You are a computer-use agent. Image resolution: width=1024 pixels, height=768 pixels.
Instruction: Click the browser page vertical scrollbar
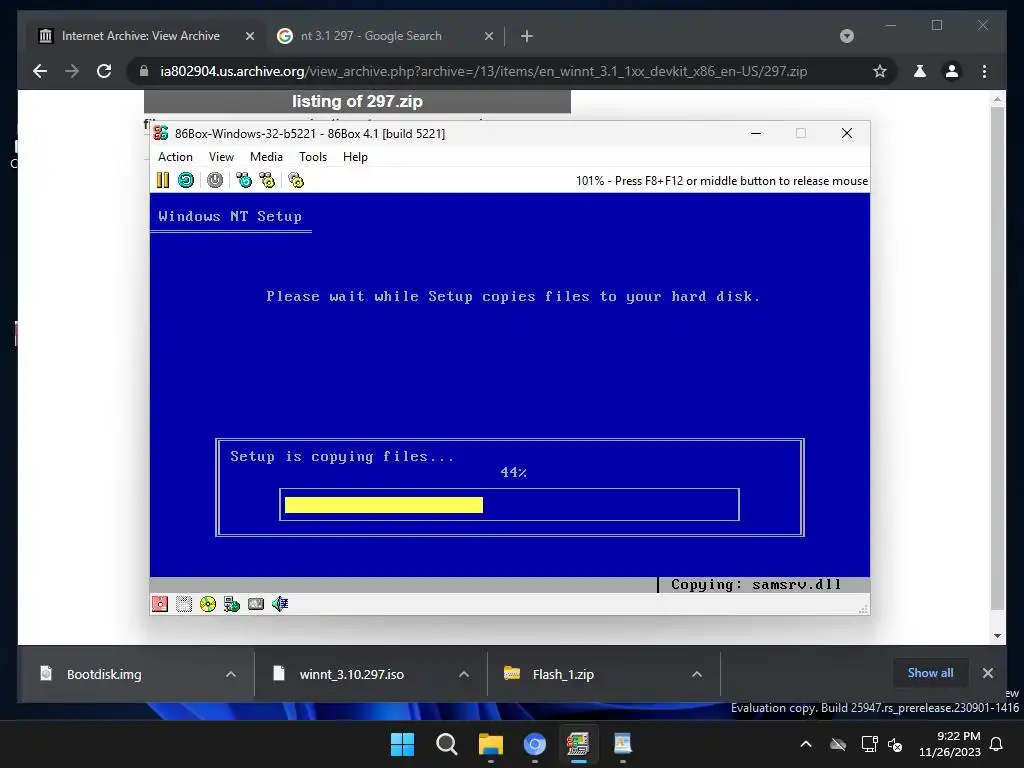(x=997, y=358)
